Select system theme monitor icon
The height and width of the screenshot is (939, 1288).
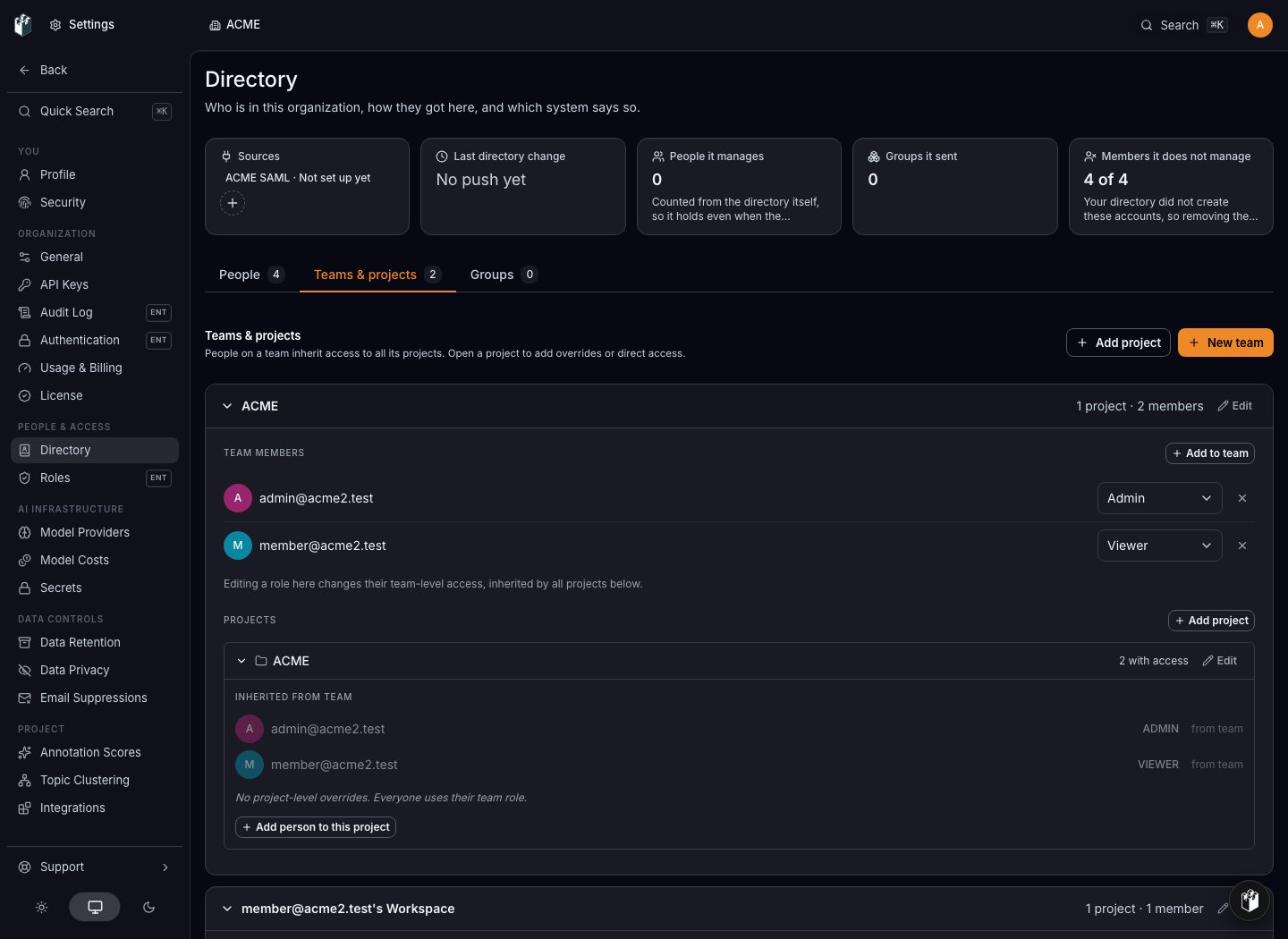point(95,907)
